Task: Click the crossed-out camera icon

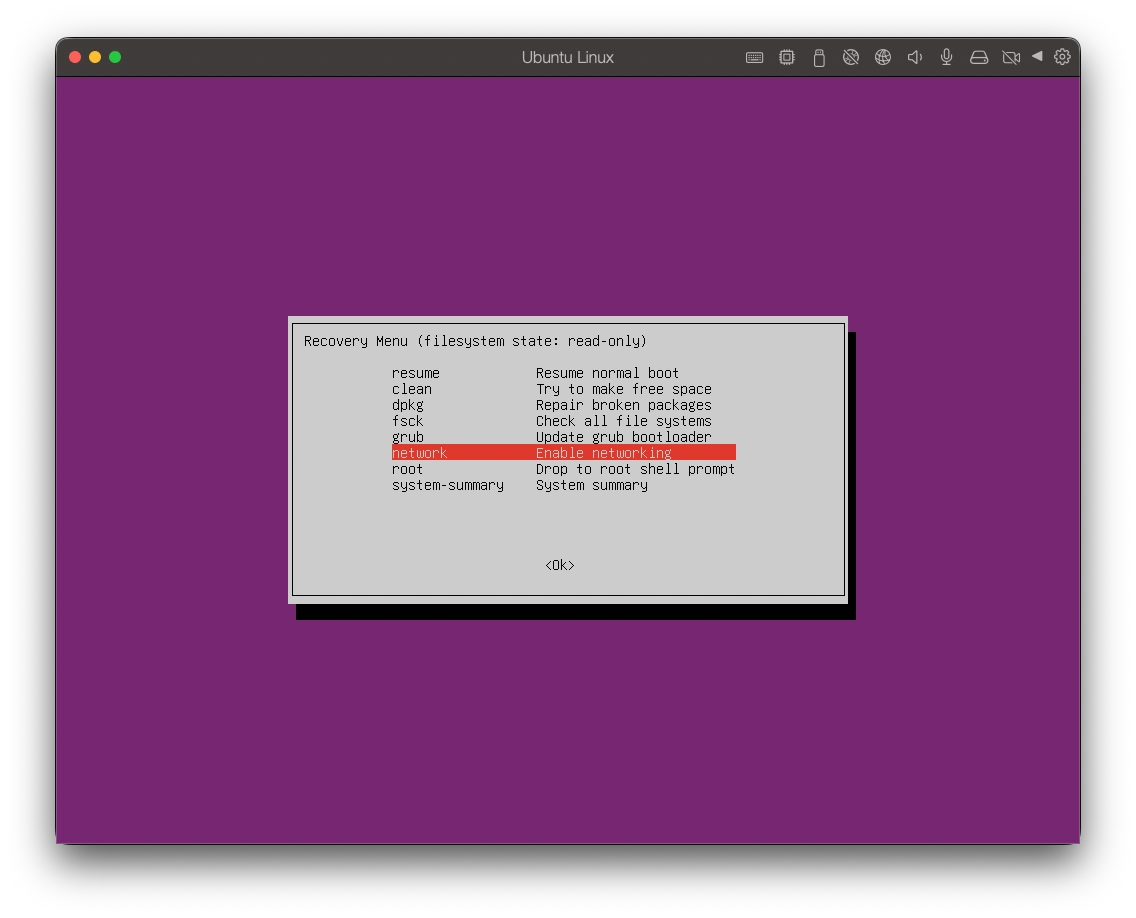Action: pyautogui.click(x=1011, y=57)
